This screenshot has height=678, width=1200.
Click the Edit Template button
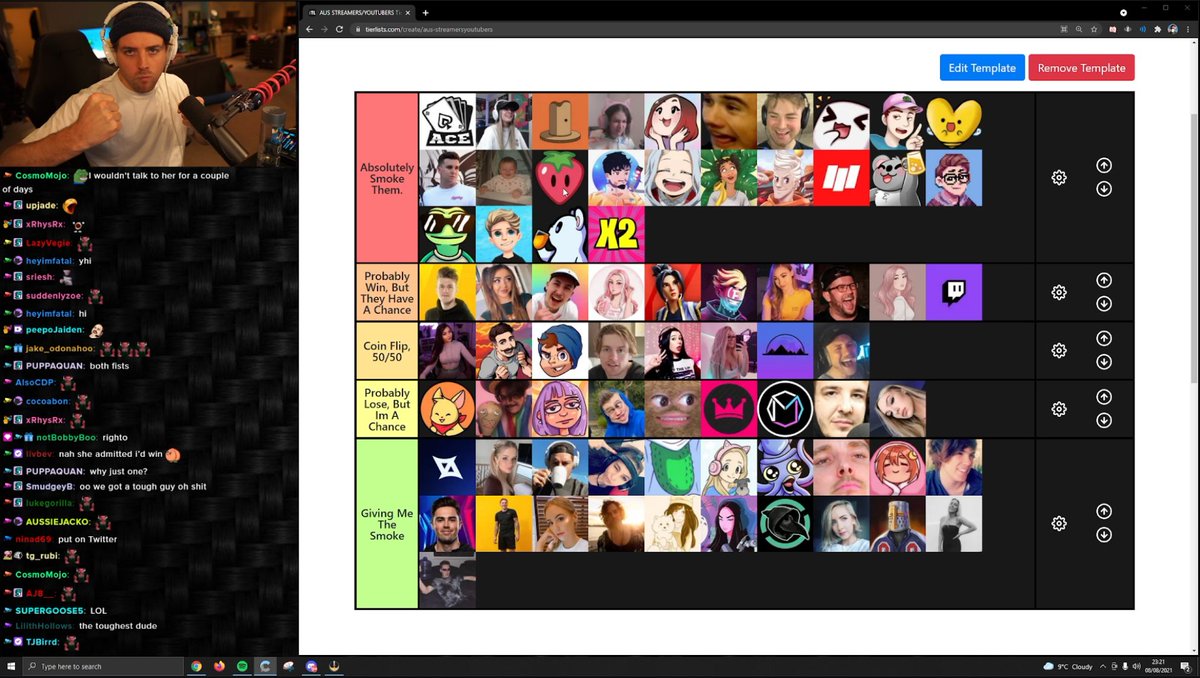coord(982,68)
